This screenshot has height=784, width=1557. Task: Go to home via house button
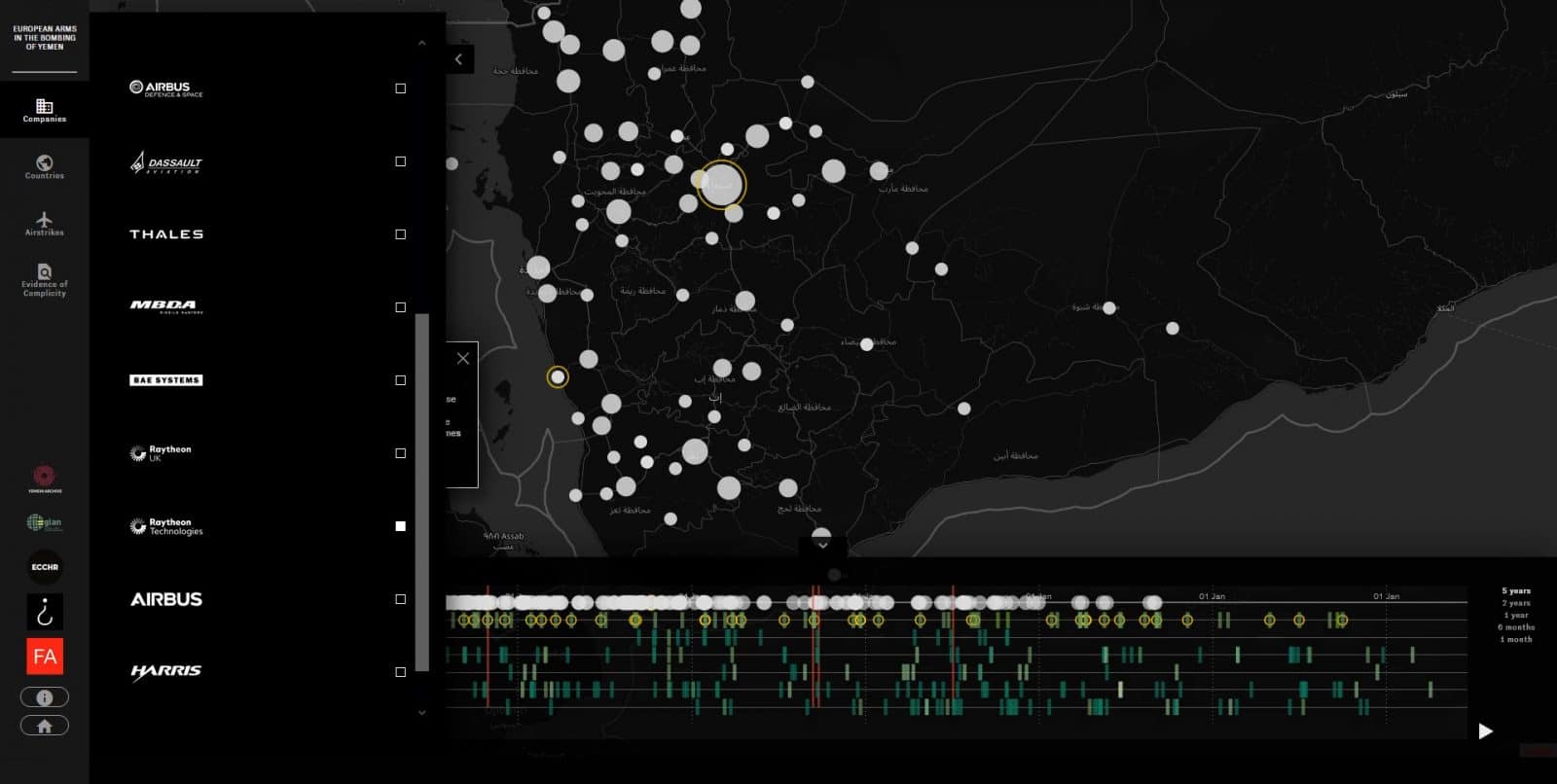tap(45, 726)
